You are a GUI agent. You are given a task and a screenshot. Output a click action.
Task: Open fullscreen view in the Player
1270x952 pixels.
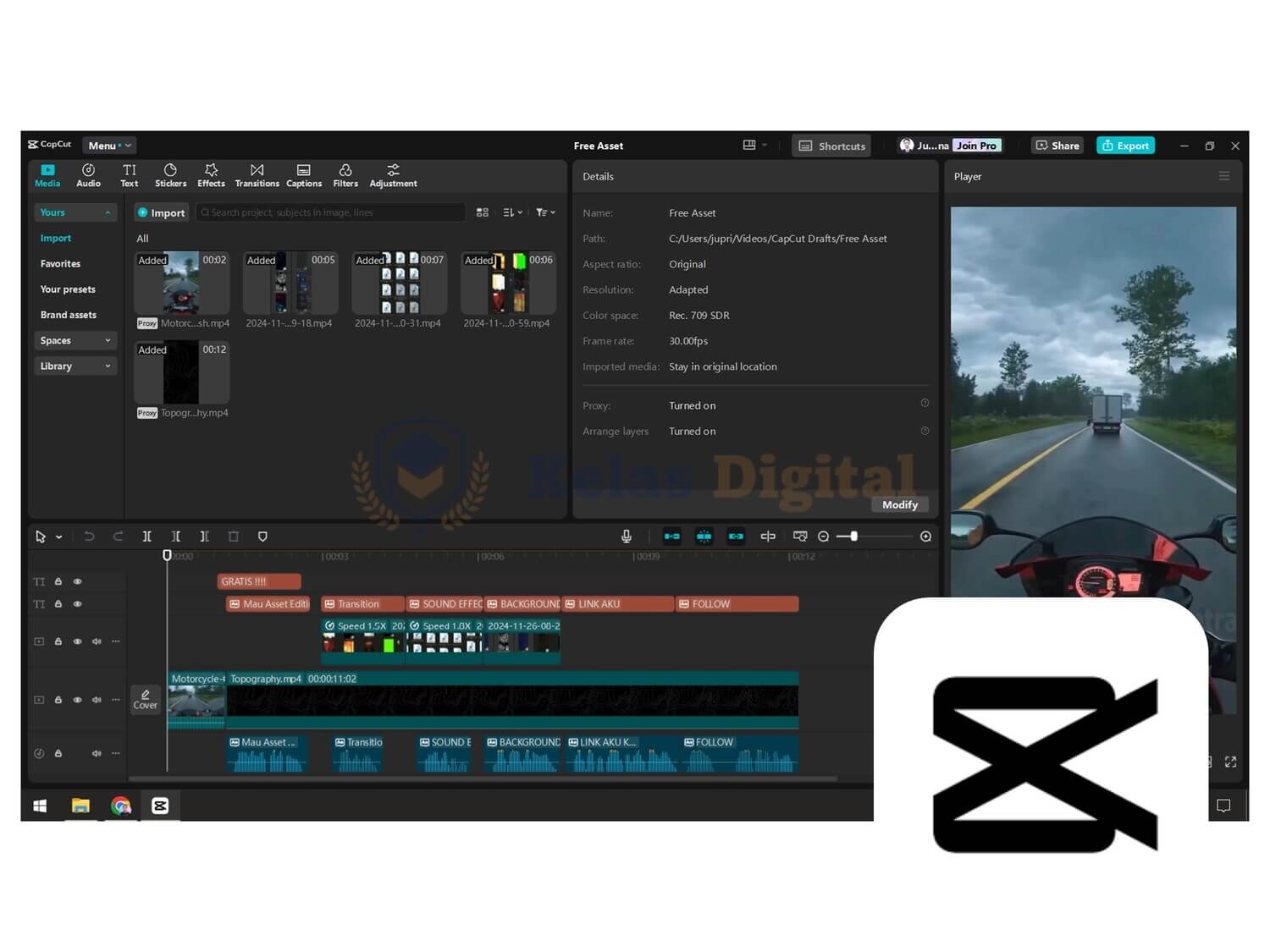(1230, 762)
